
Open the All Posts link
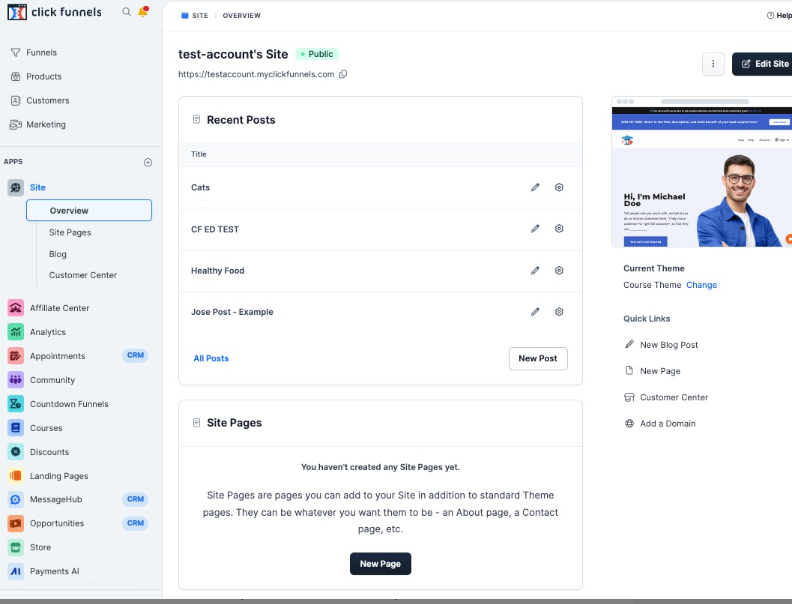pos(211,359)
